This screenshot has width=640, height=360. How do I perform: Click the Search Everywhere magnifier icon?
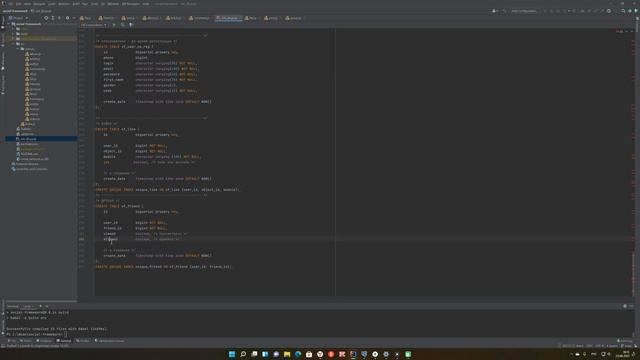coord(623,11)
